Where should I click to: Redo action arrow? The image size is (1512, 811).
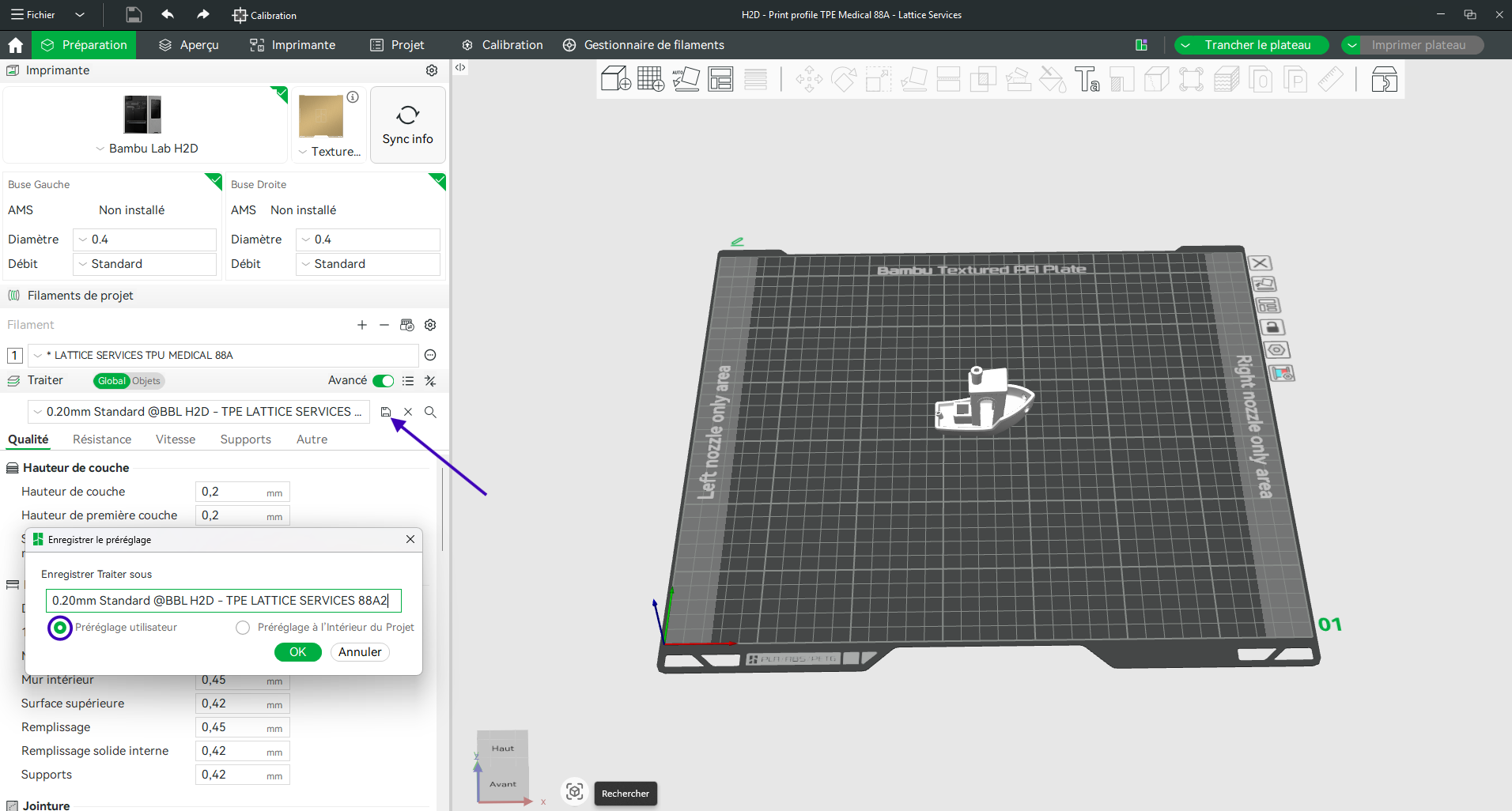[x=203, y=14]
